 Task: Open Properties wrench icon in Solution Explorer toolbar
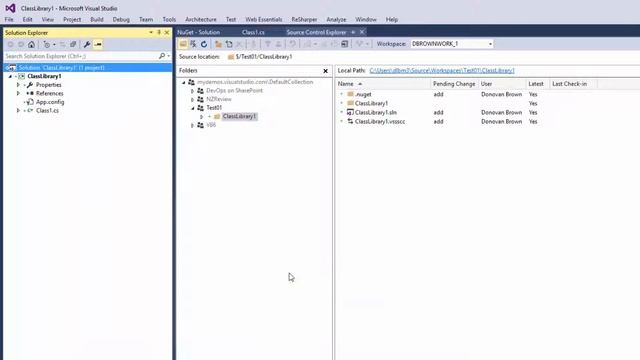[x=87, y=44]
